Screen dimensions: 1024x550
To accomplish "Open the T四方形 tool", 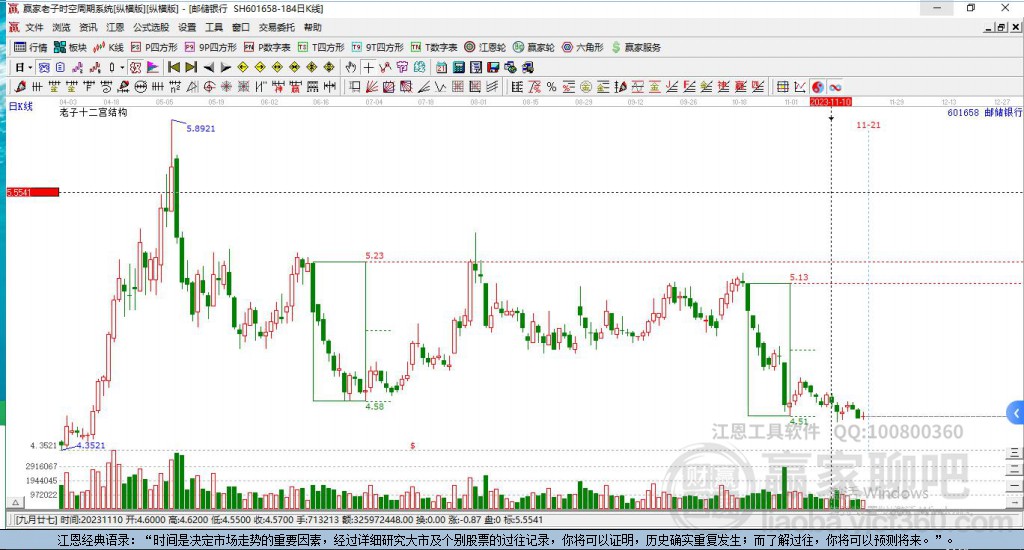I will pos(321,47).
